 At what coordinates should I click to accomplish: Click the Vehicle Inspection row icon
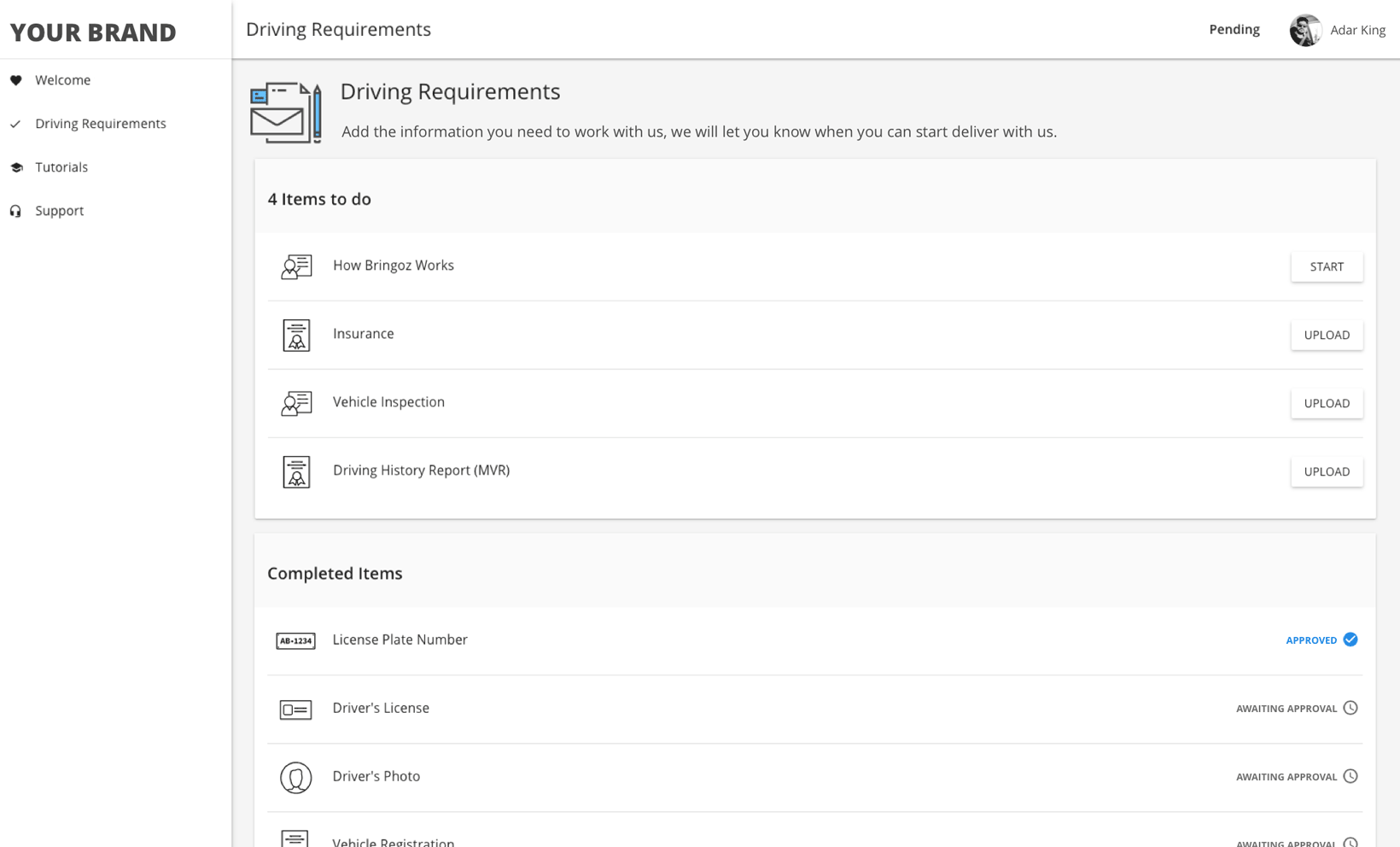point(296,403)
